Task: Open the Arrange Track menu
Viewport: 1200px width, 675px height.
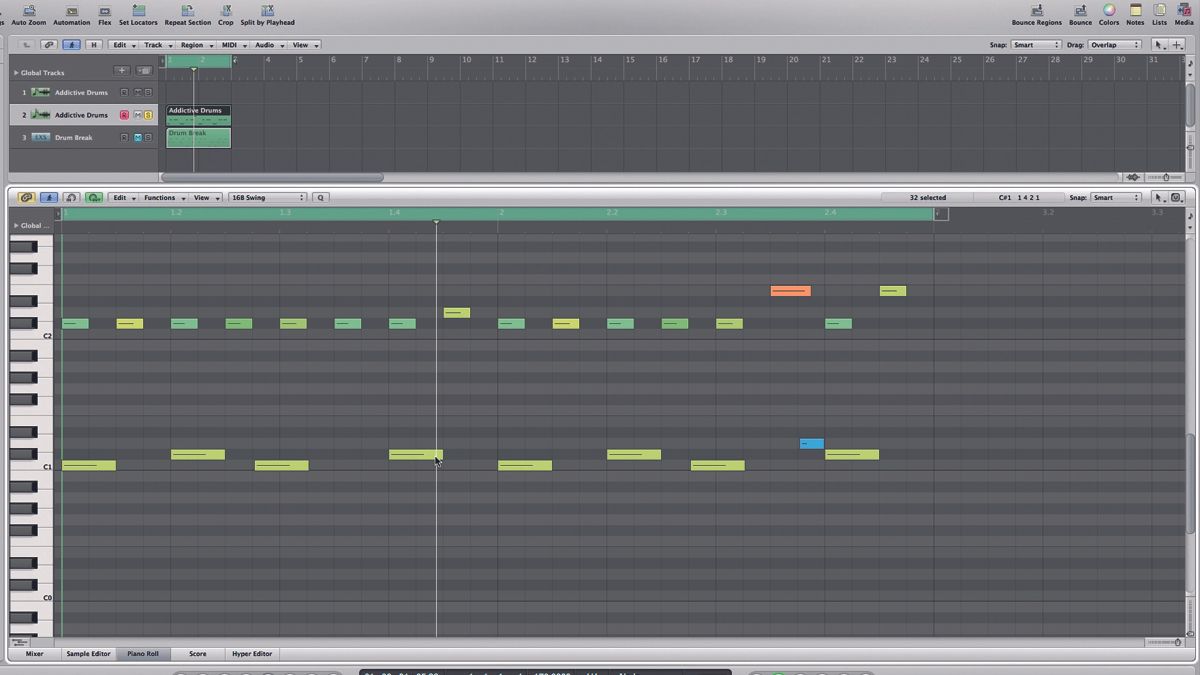Action: 156,45
